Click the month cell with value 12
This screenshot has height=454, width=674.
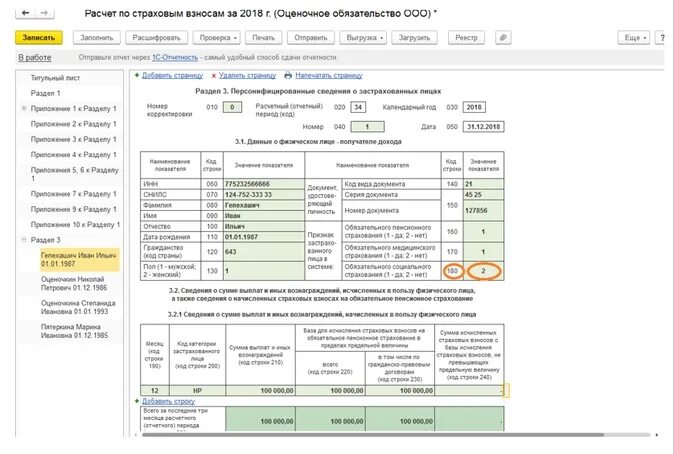tap(155, 390)
